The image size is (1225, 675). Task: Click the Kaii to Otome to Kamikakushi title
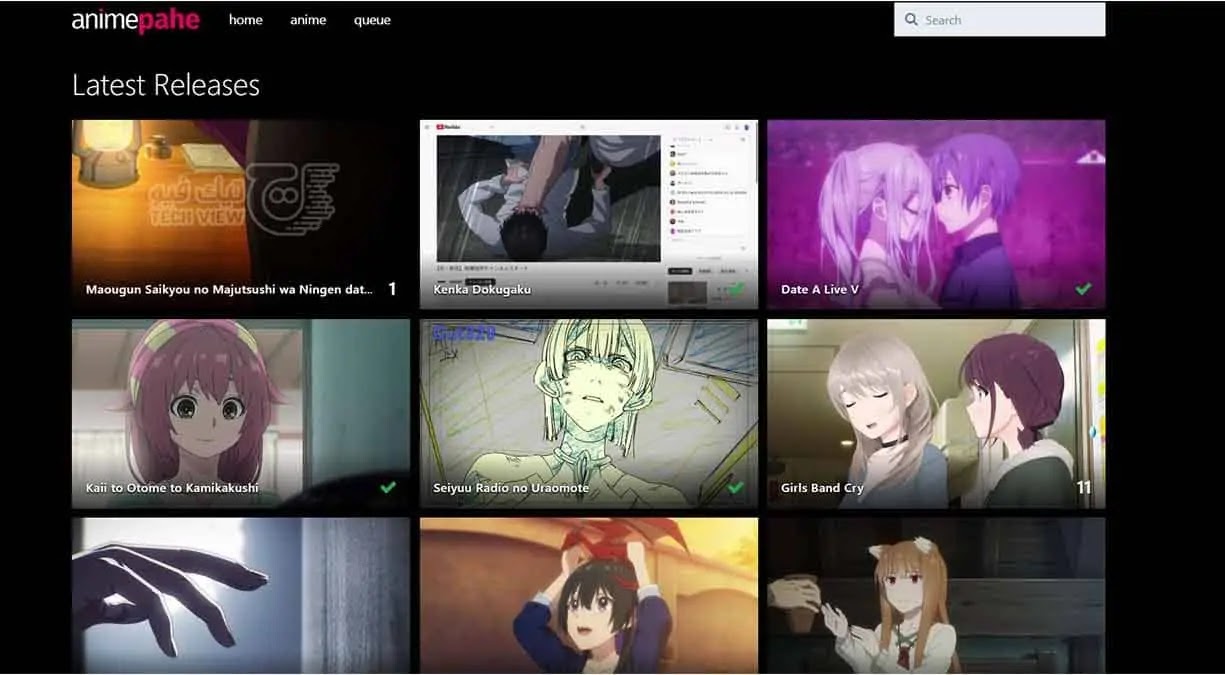[x=172, y=488]
